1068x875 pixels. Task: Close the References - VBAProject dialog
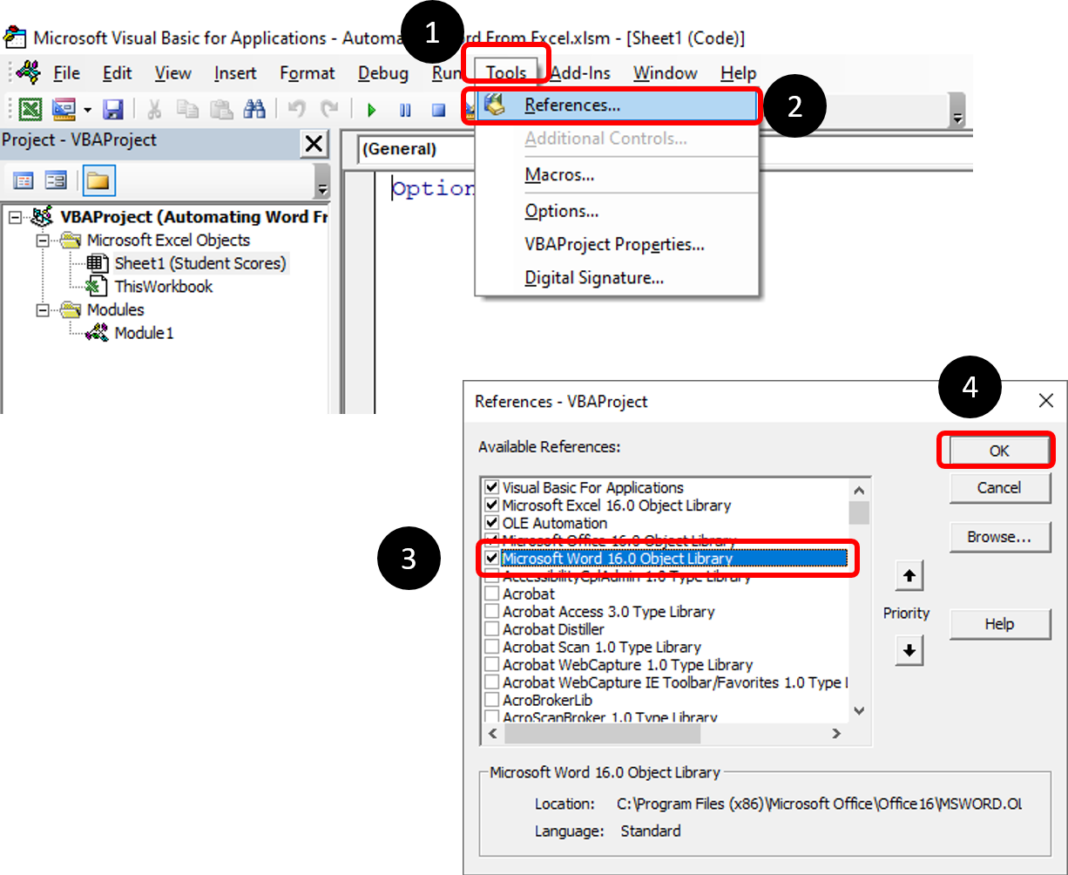pos(1046,401)
